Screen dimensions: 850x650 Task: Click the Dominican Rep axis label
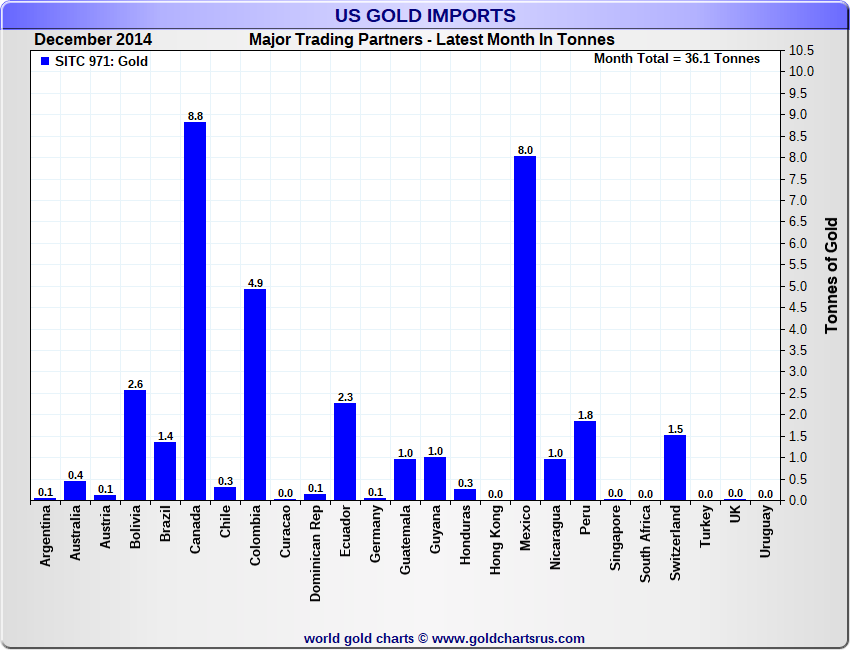[x=315, y=554]
